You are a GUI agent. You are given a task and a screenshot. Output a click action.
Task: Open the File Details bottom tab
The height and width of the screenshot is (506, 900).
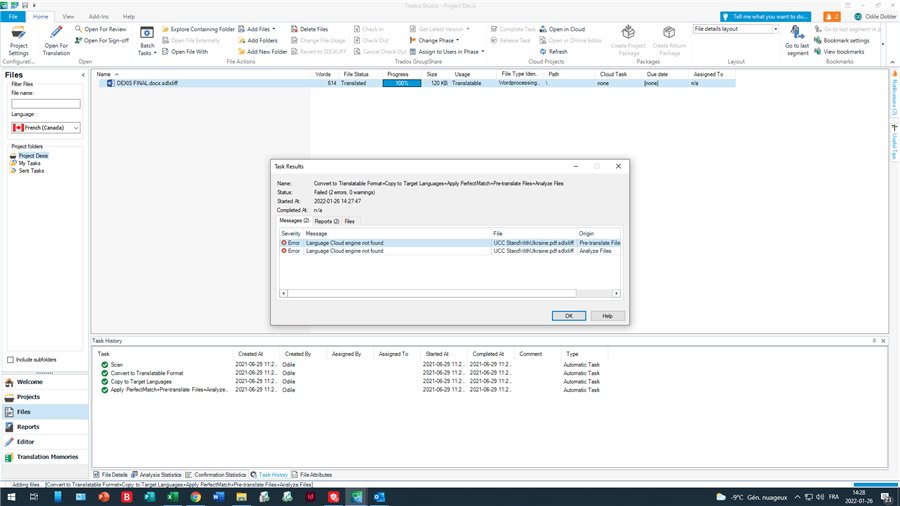pos(111,475)
